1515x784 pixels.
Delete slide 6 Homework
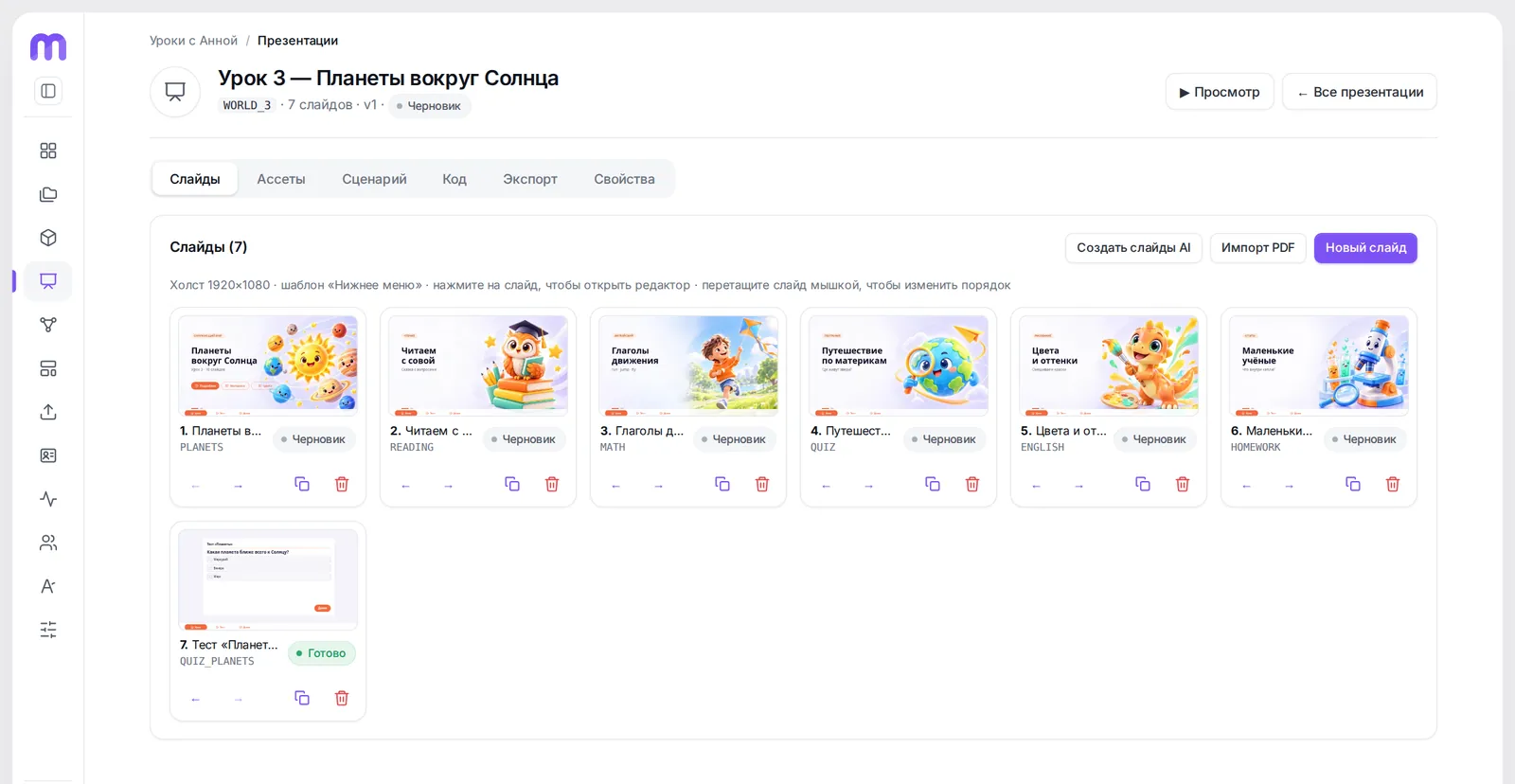(1393, 484)
